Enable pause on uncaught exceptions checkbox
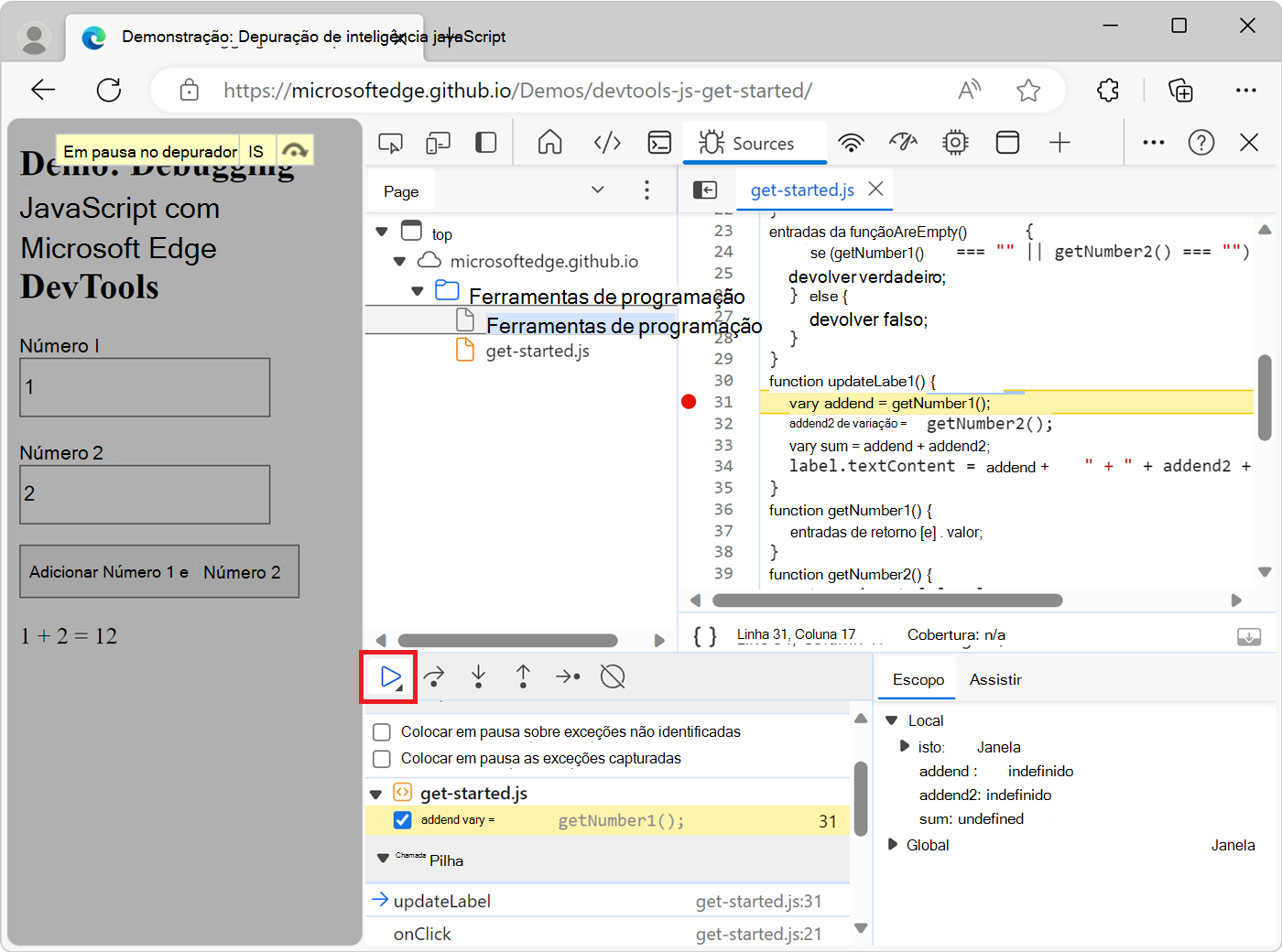This screenshot has height=952, width=1282. point(383,732)
